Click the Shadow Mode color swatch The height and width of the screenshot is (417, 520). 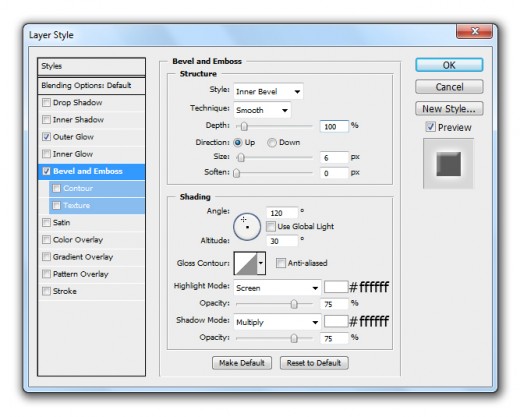point(336,321)
